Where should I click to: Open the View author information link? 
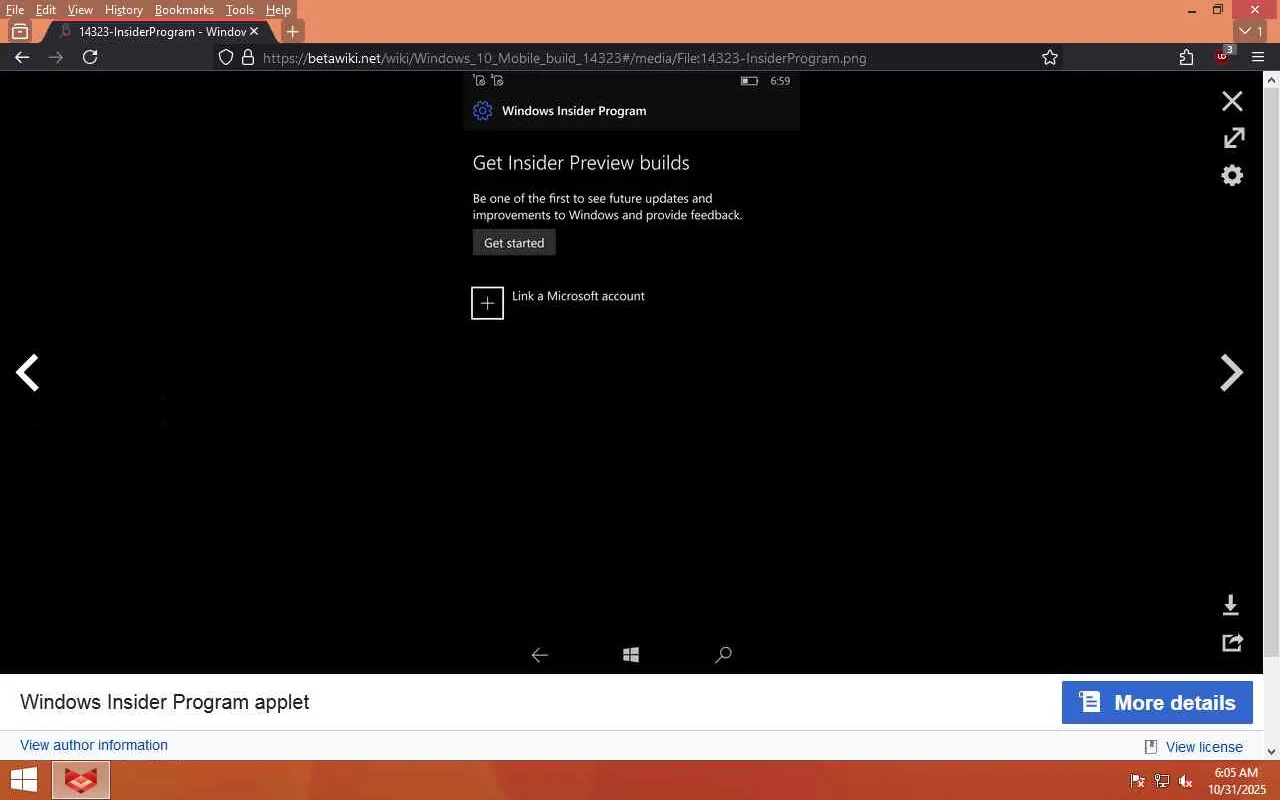94,745
